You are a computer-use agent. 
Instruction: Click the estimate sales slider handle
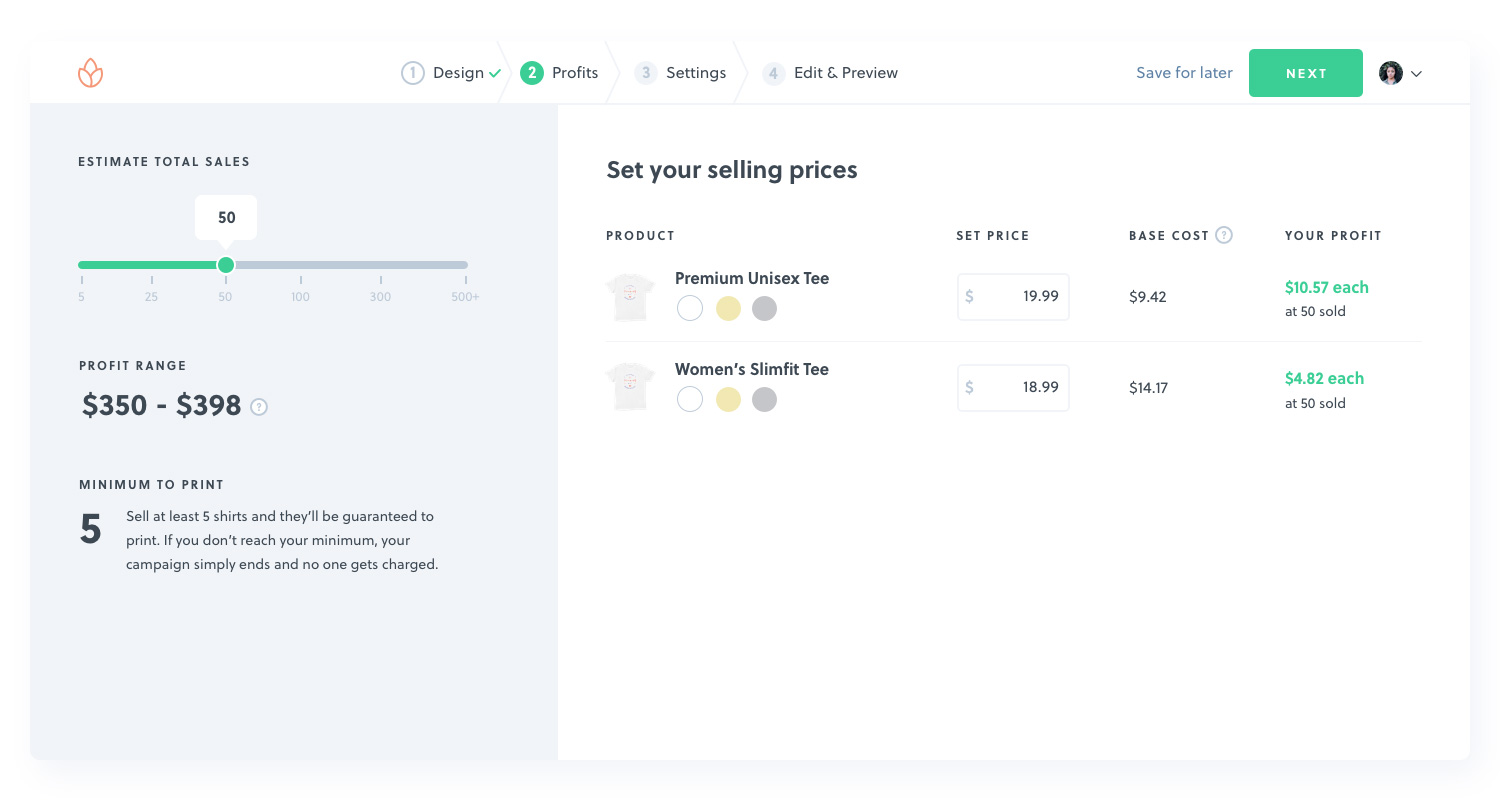click(x=226, y=265)
